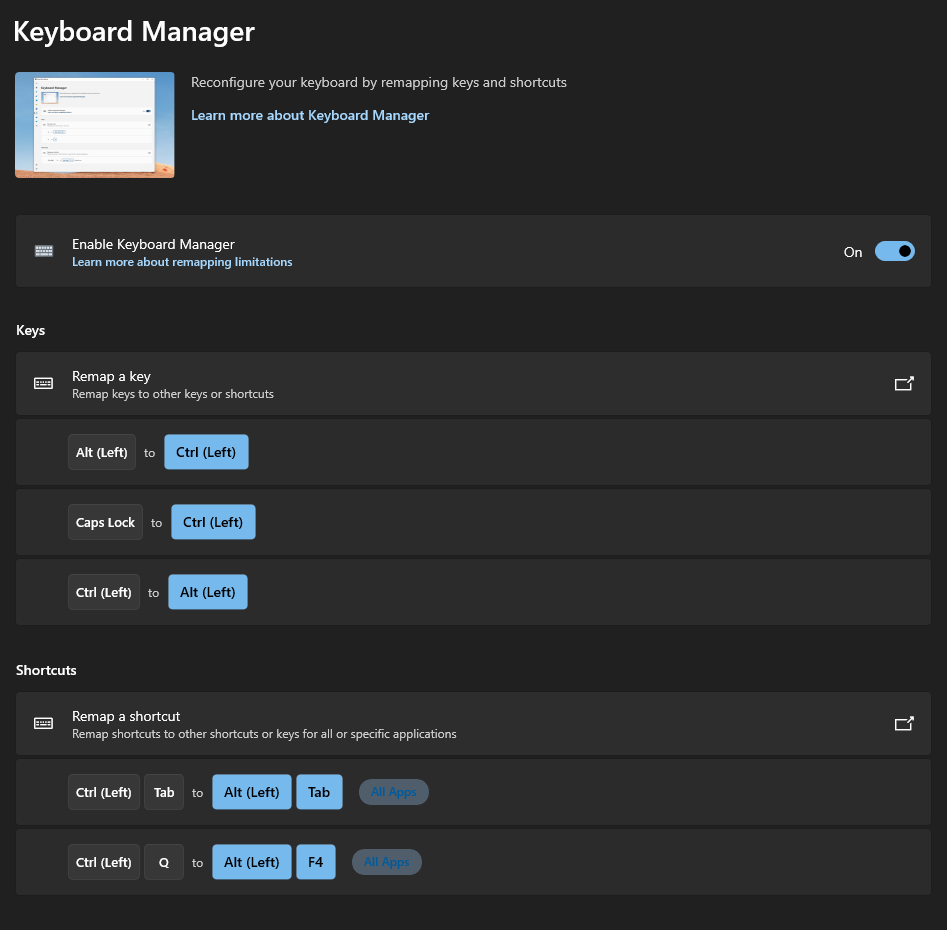Open the Remap a key editor icon
Image resolution: width=947 pixels, height=930 pixels.
click(903, 383)
